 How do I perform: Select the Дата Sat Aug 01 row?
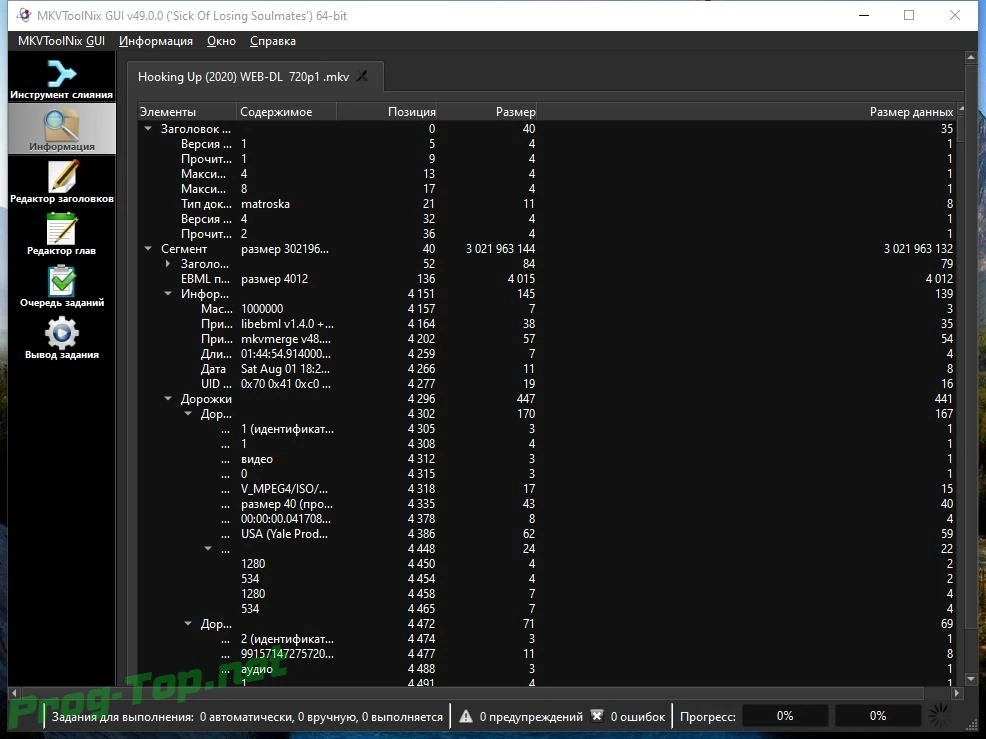[x=546, y=369]
